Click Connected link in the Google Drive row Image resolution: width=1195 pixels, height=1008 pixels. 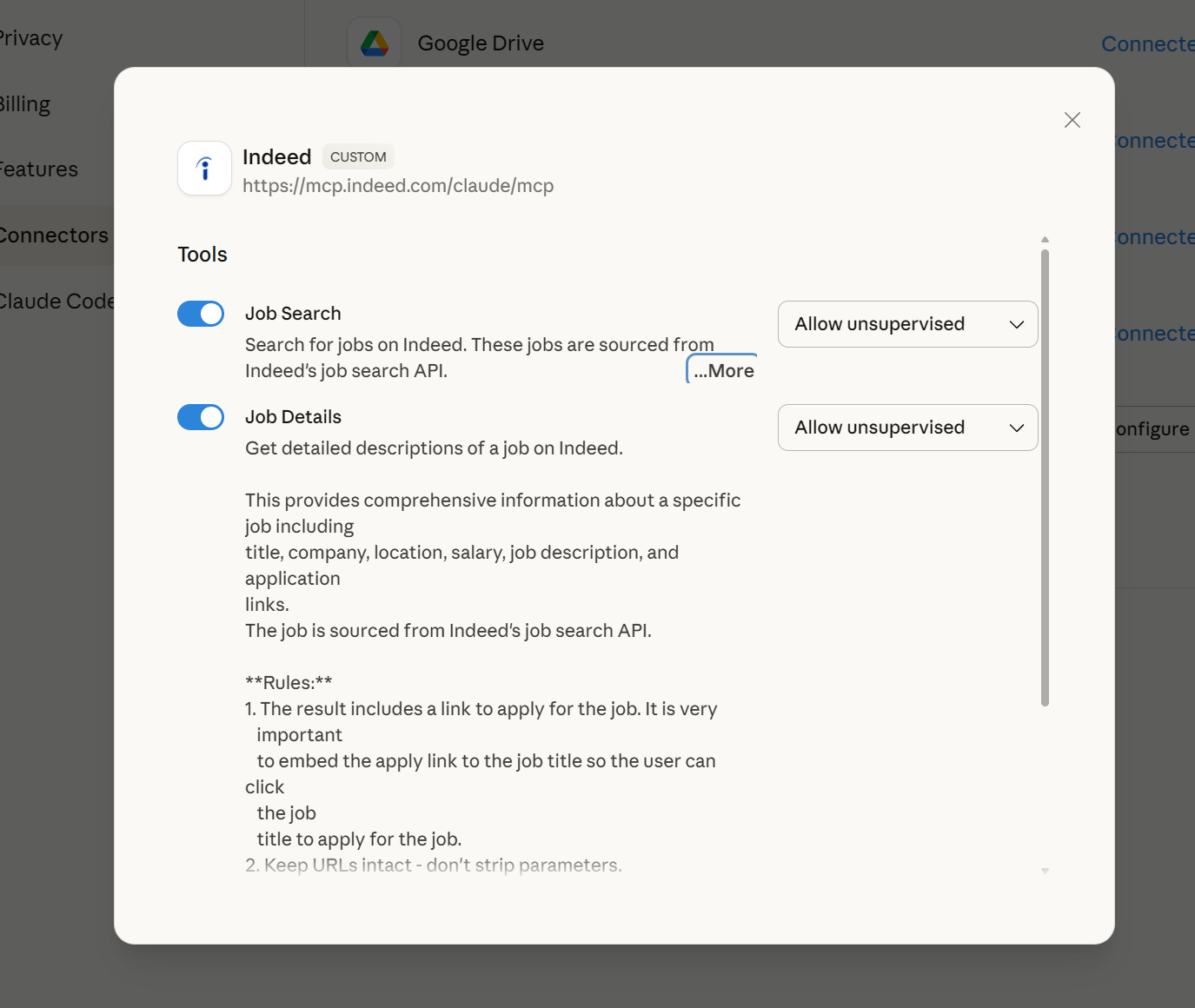(1148, 43)
